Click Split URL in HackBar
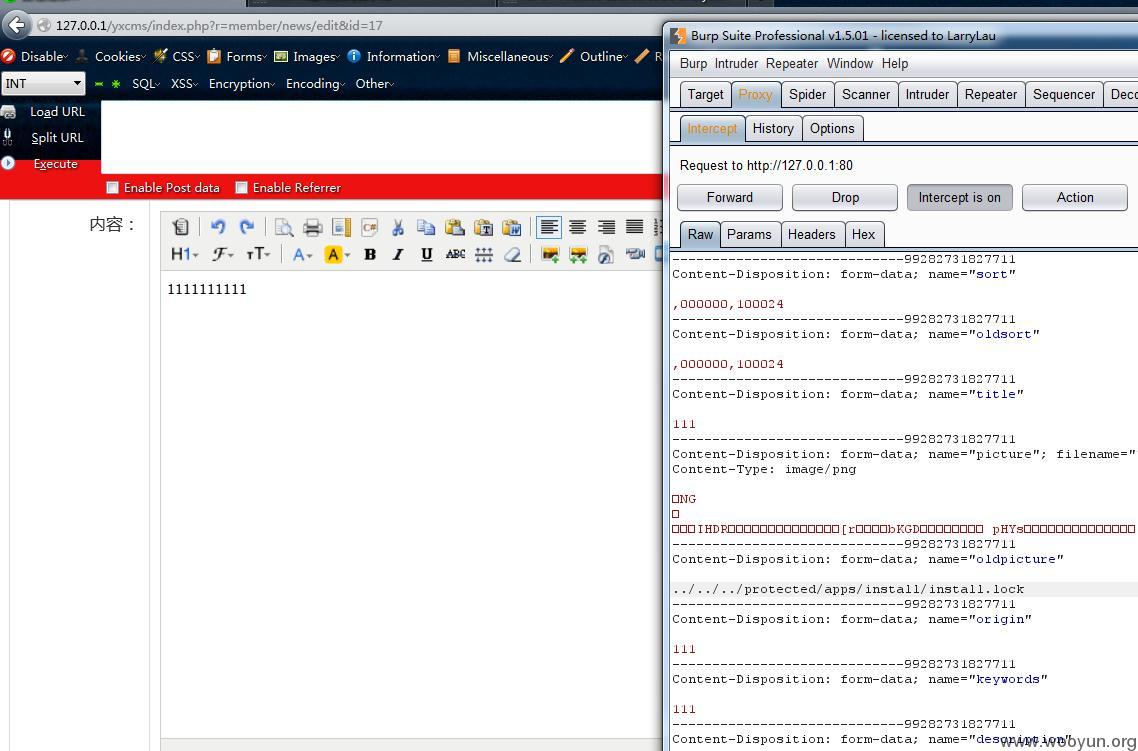1138x751 pixels. (x=57, y=138)
